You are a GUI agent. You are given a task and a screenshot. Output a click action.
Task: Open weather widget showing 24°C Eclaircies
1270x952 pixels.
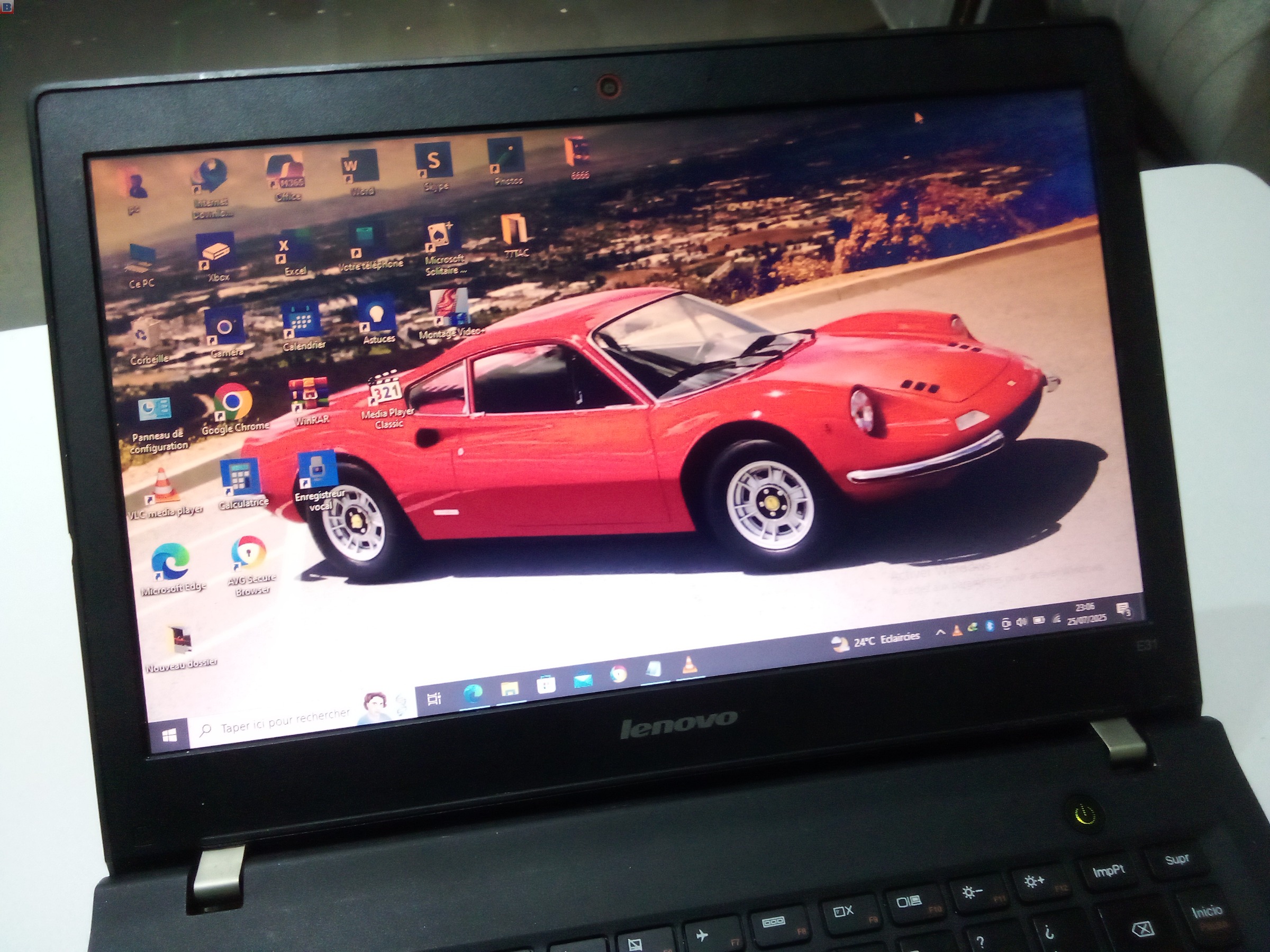pos(876,641)
